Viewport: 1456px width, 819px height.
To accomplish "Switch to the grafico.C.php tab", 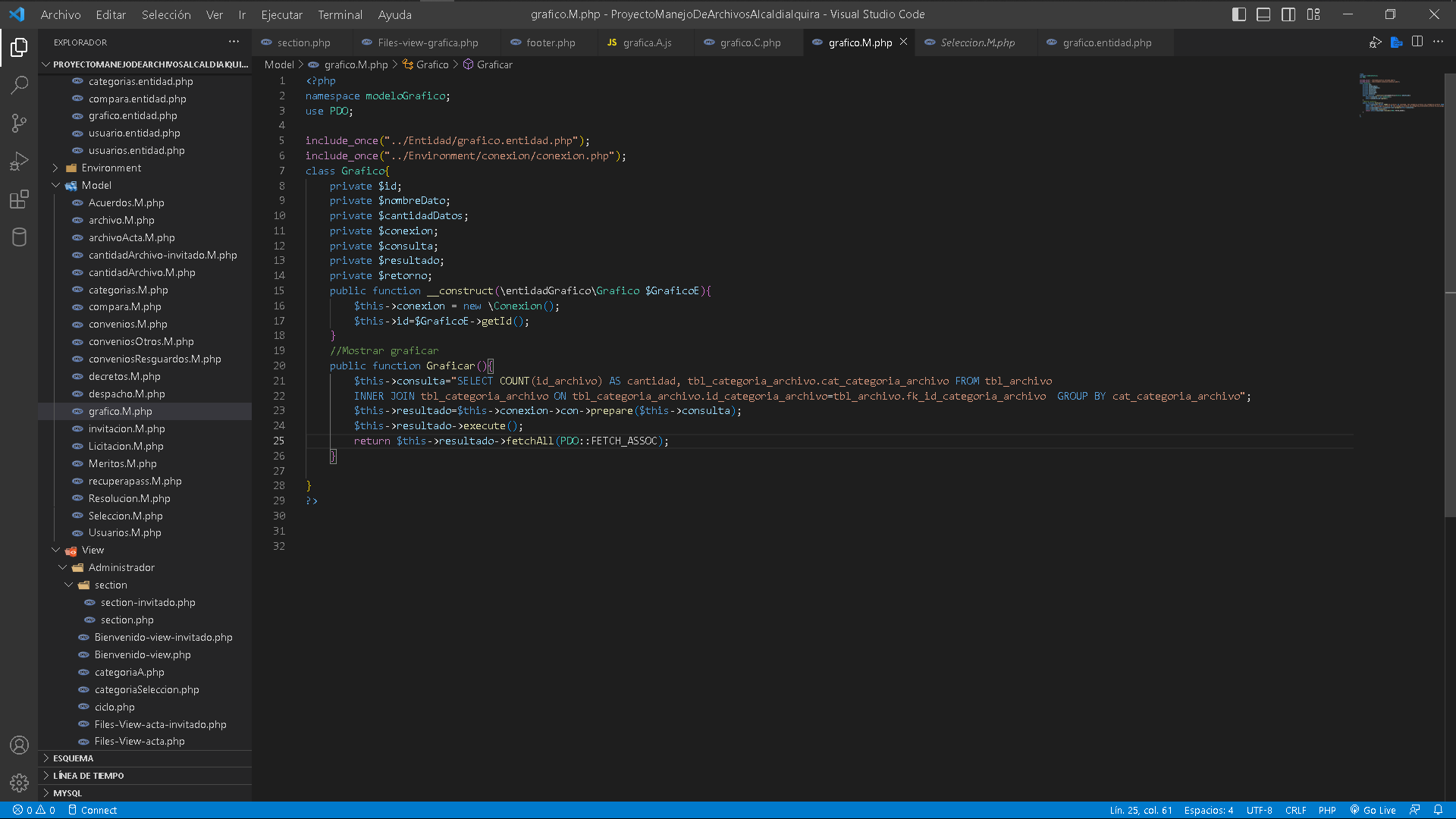I will (749, 42).
